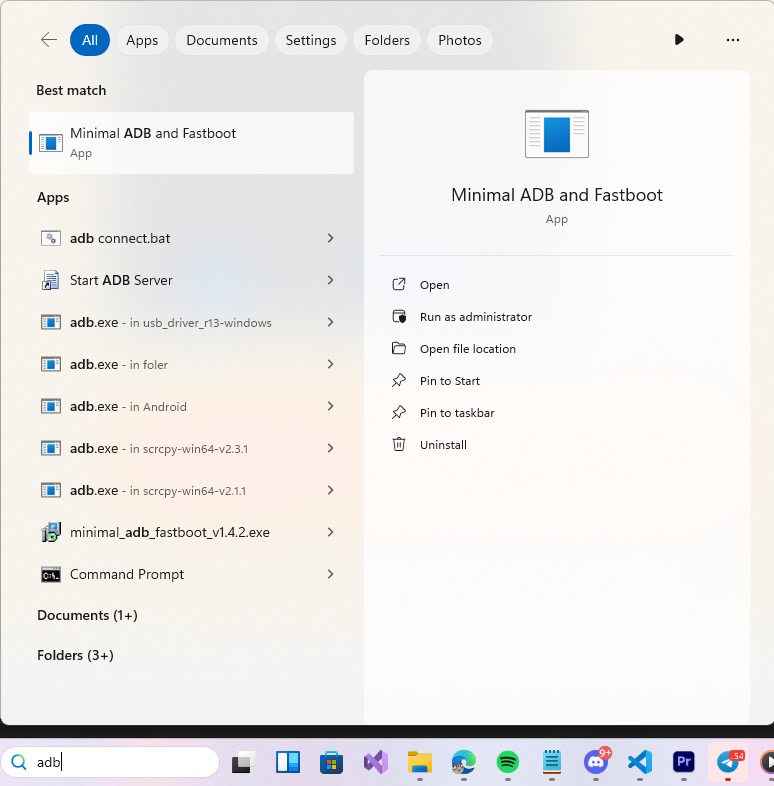
Task: Open Microsoft Store from taskbar
Action: (332, 762)
